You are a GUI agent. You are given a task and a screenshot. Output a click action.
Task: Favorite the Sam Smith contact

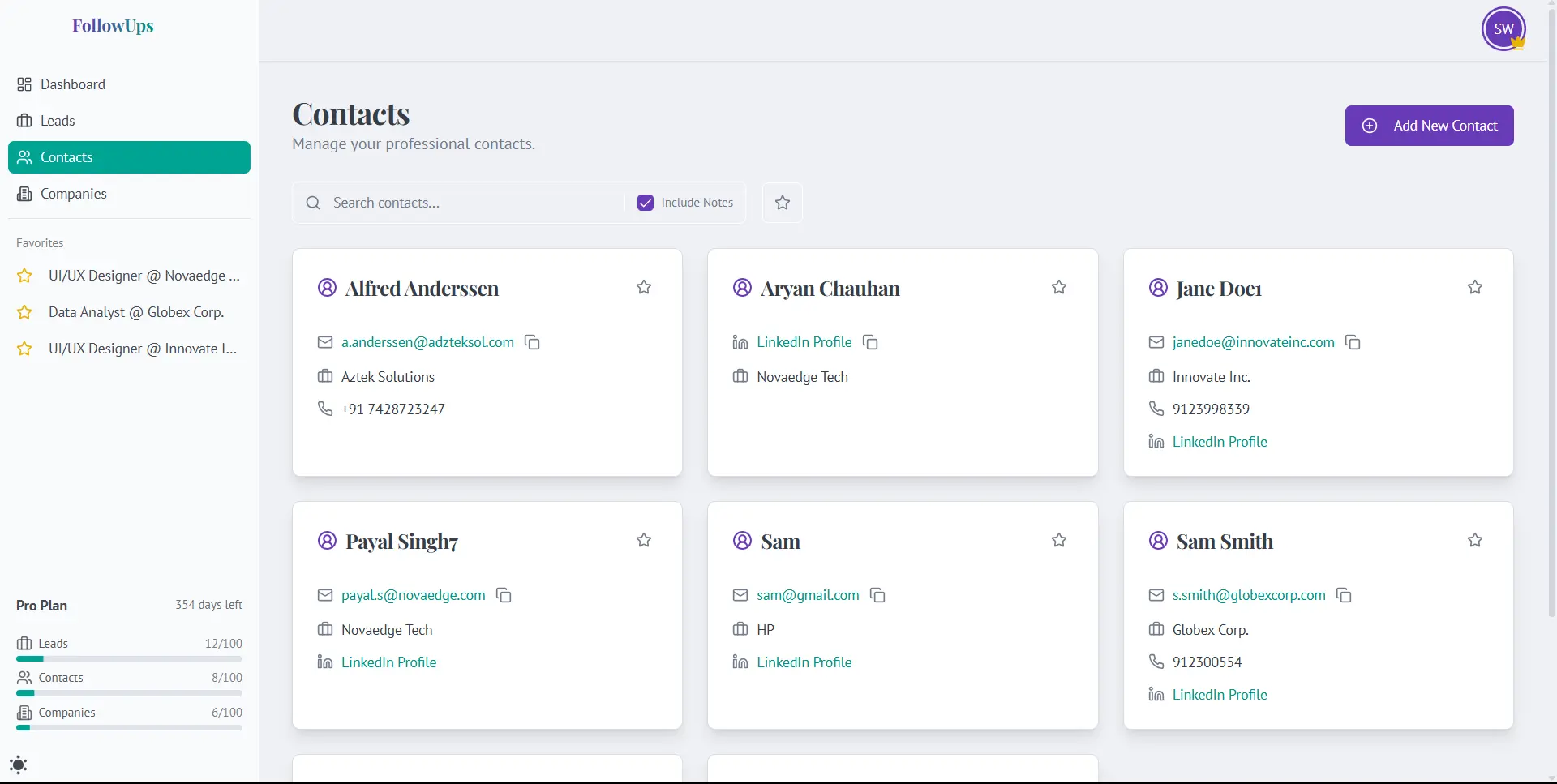click(x=1475, y=540)
